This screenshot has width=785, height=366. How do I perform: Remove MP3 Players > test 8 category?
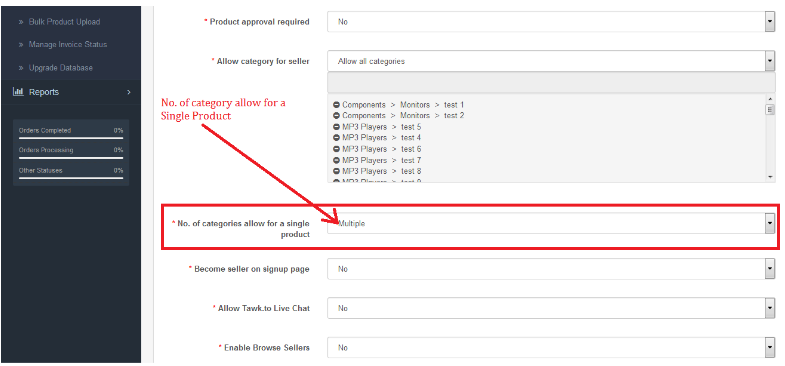click(336, 172)
